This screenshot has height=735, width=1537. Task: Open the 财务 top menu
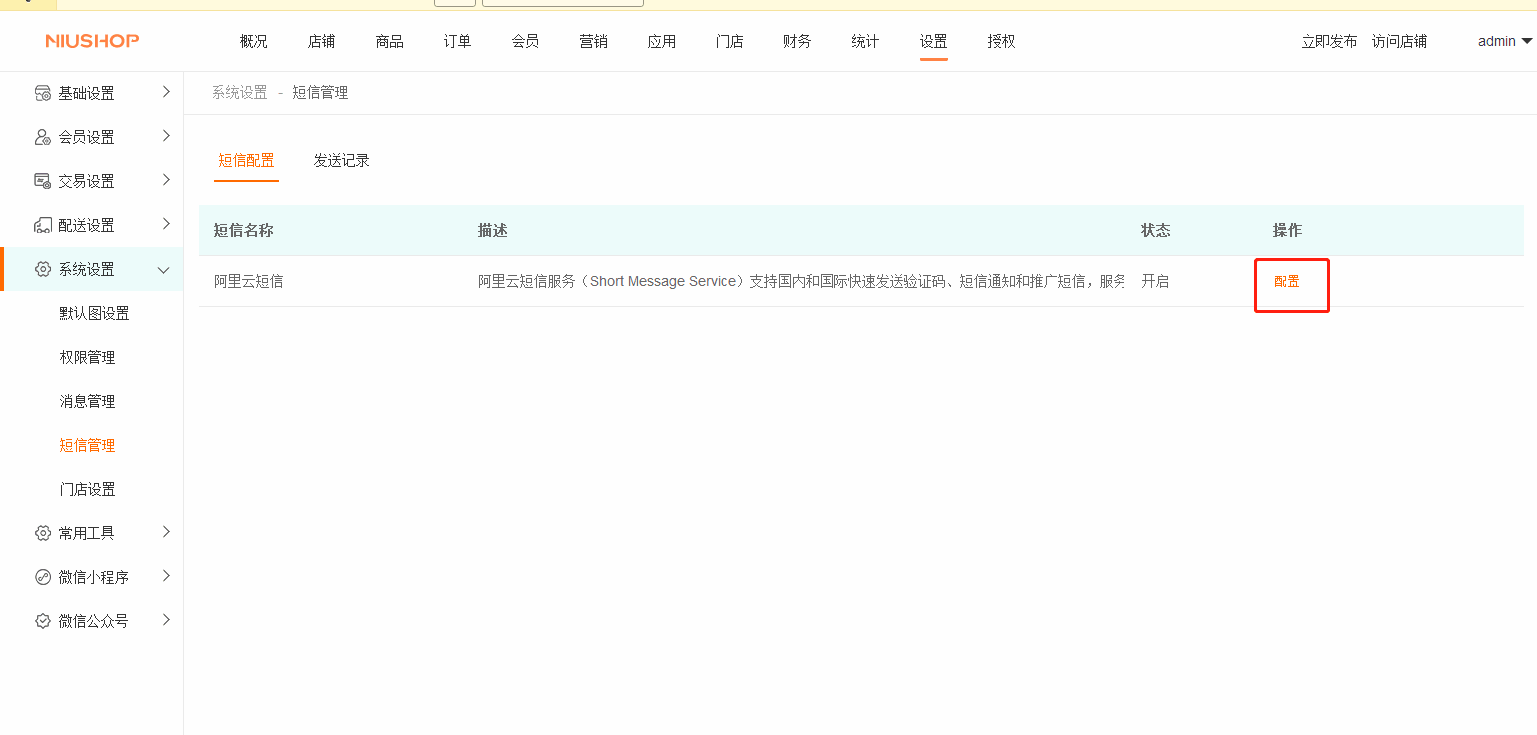798,42
